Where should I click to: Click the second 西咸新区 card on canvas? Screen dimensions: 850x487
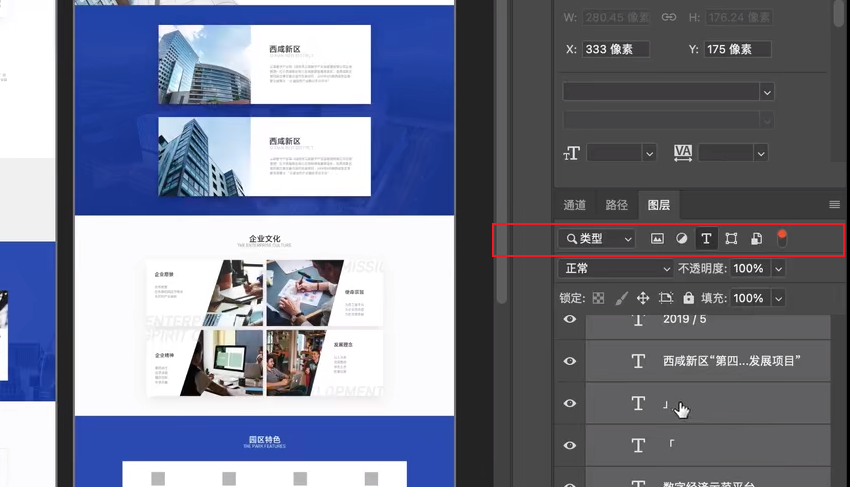click(265, 157)
